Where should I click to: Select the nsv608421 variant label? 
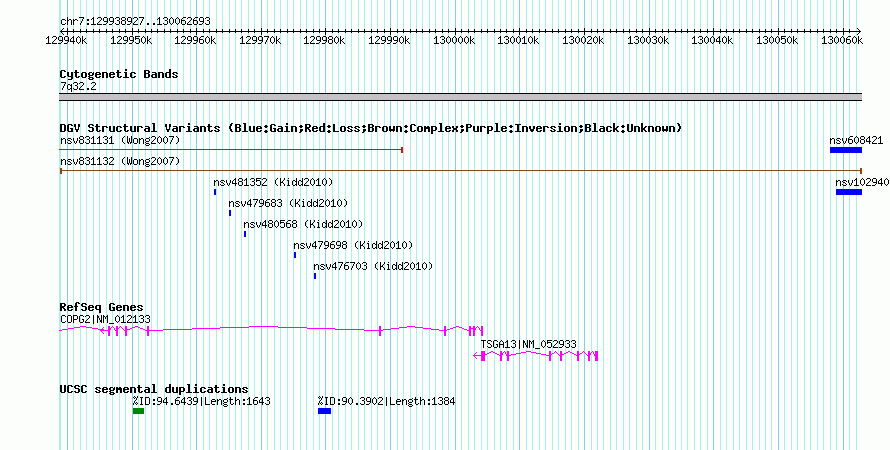(856, 140)
